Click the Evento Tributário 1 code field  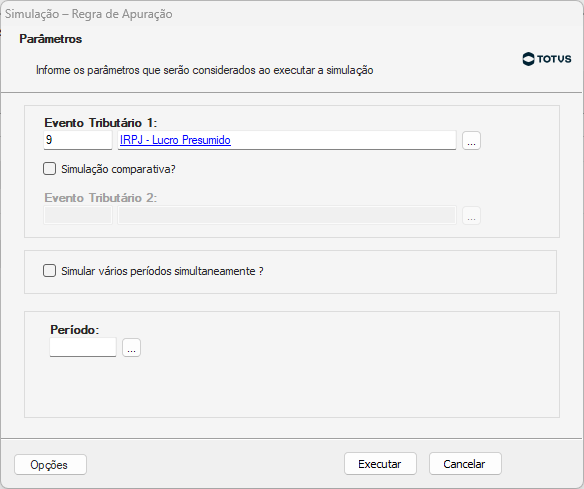coord(78,140)
